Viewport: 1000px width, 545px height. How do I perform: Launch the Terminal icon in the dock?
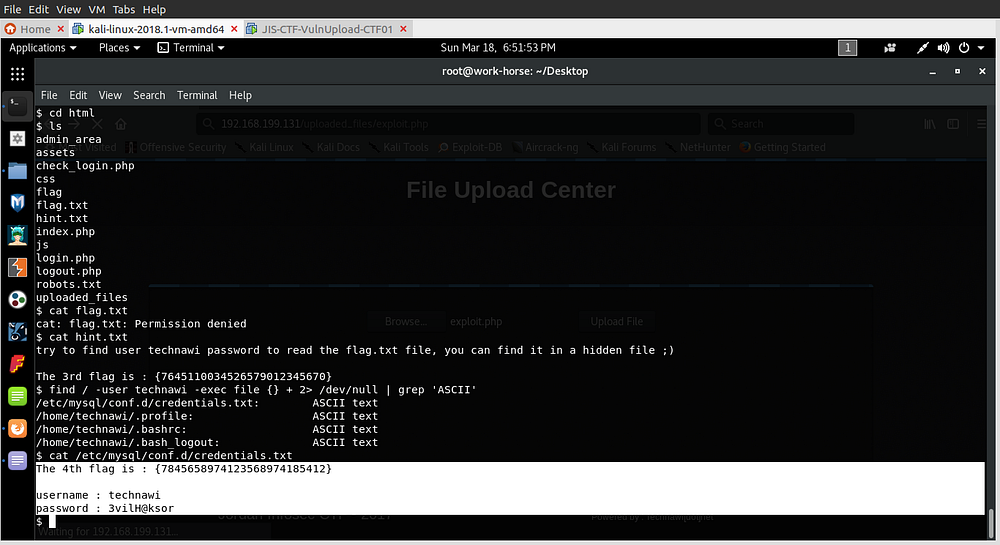(17, 105)
